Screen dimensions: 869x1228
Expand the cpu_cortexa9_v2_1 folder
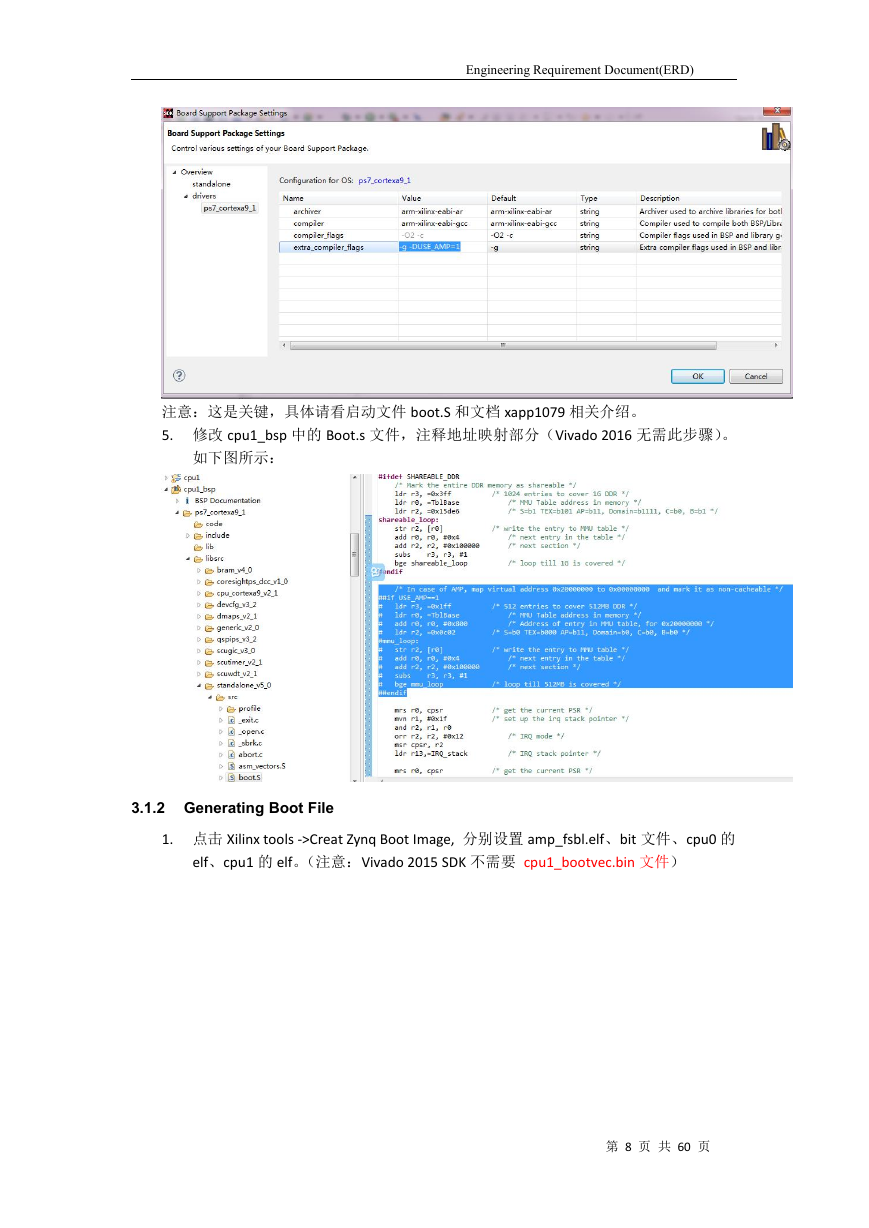pos(199,592)
